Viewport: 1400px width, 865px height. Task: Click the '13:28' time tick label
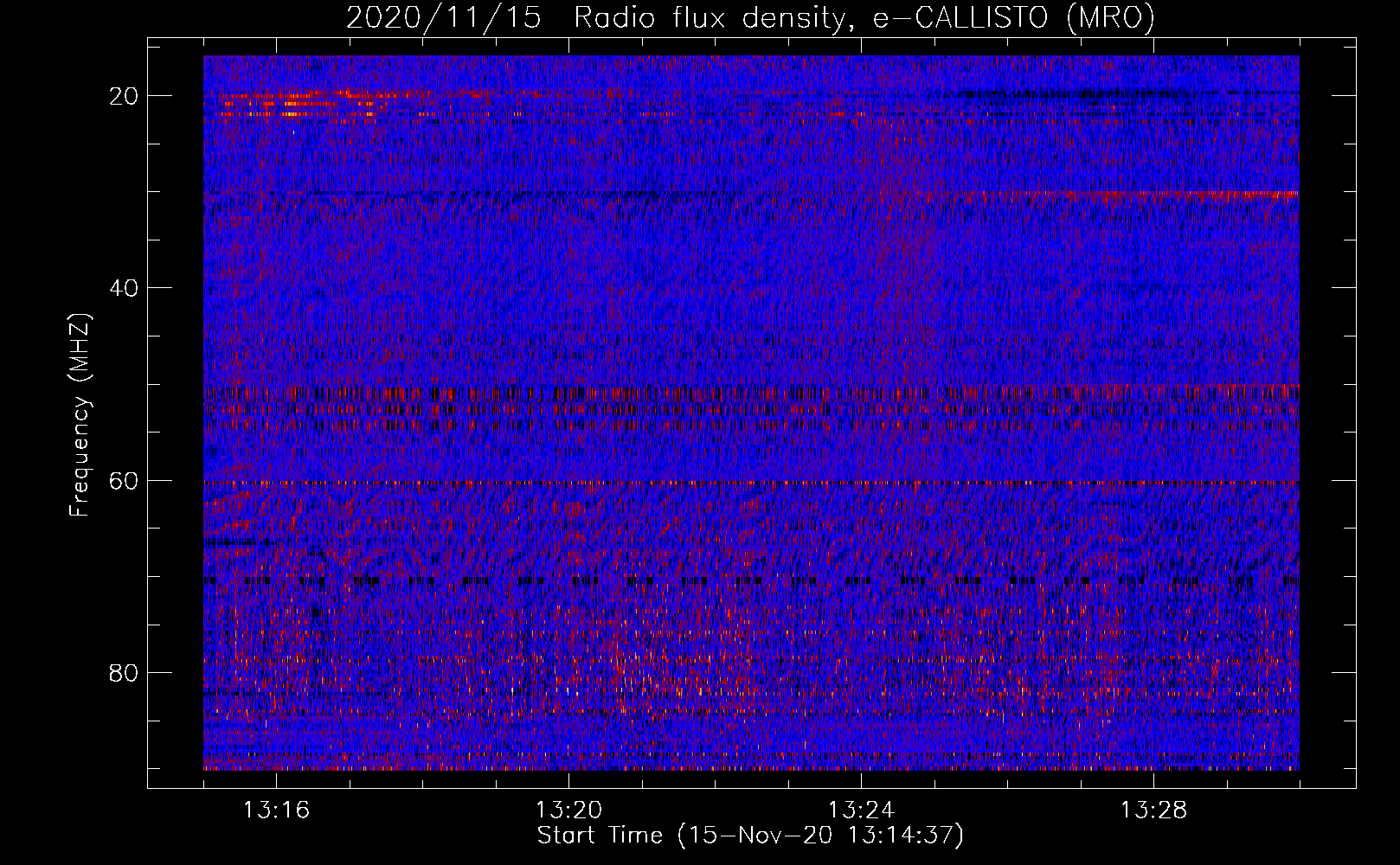click(x=1153, y=811)
